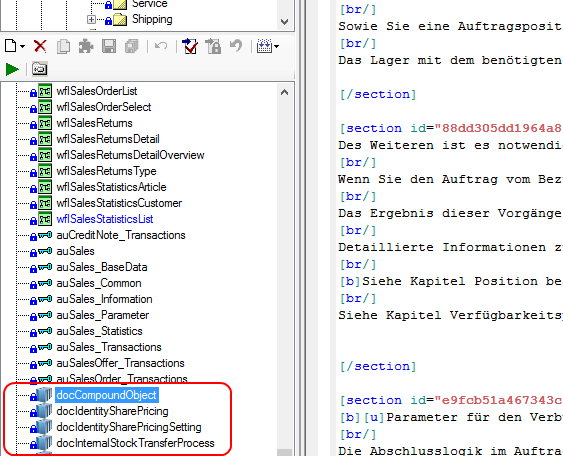Click the Save floppy disk icon
This screenshot has height=456, width=563.
tap(109, 47)
